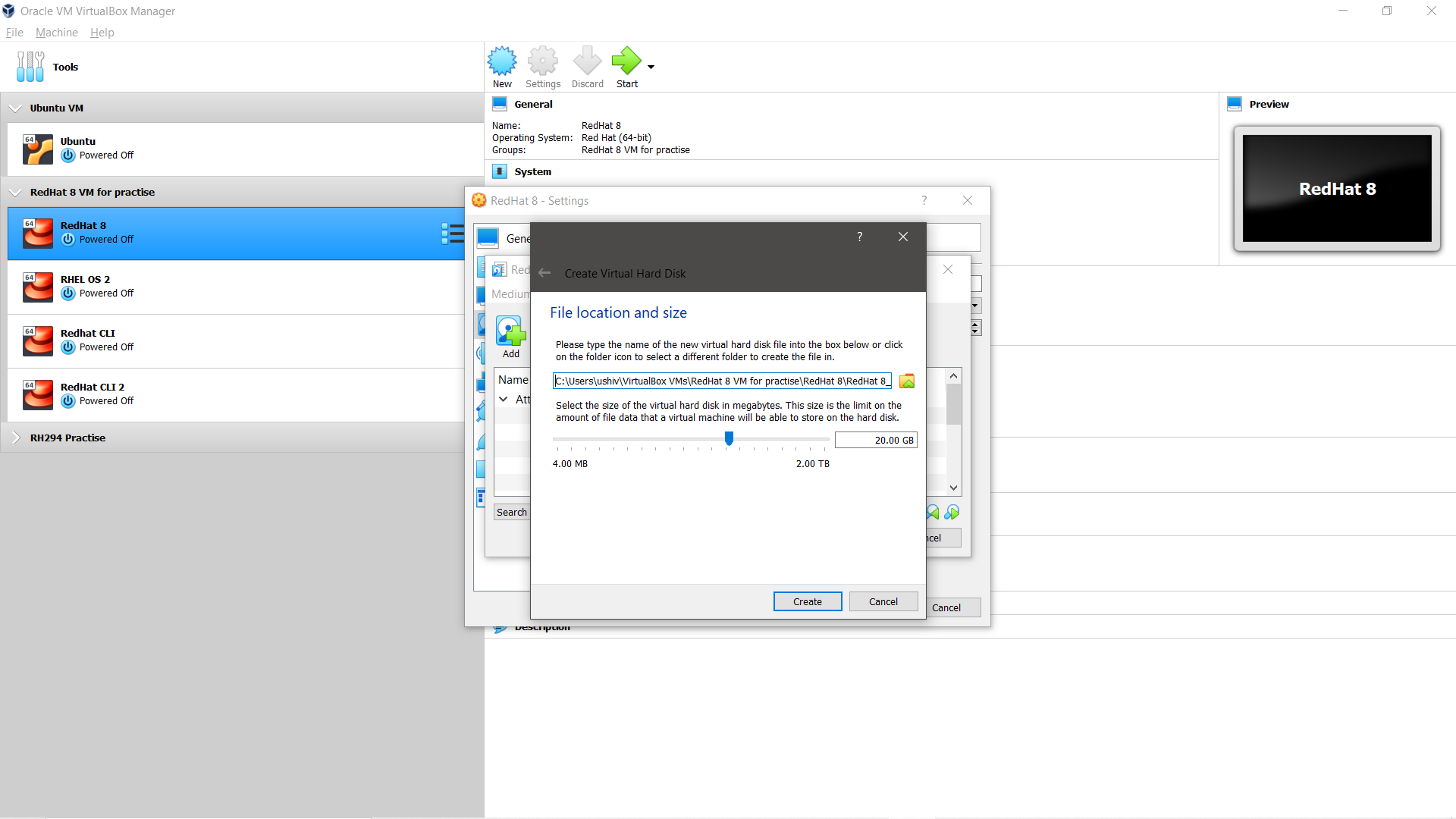
Task: Click the 20.00 GB size input field
Action: [x=875, y=440]
